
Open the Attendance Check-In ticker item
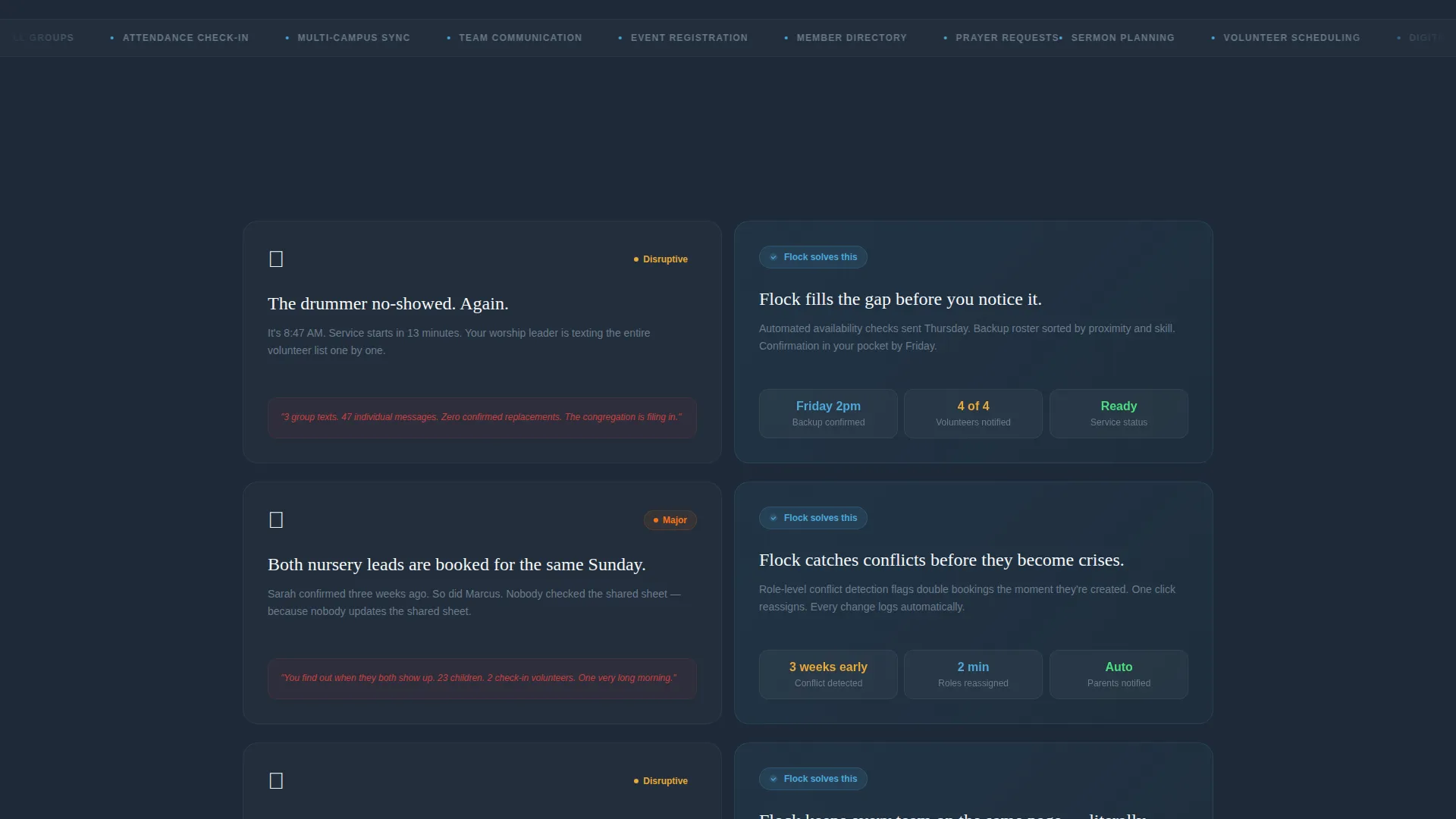tap(180, 38)
